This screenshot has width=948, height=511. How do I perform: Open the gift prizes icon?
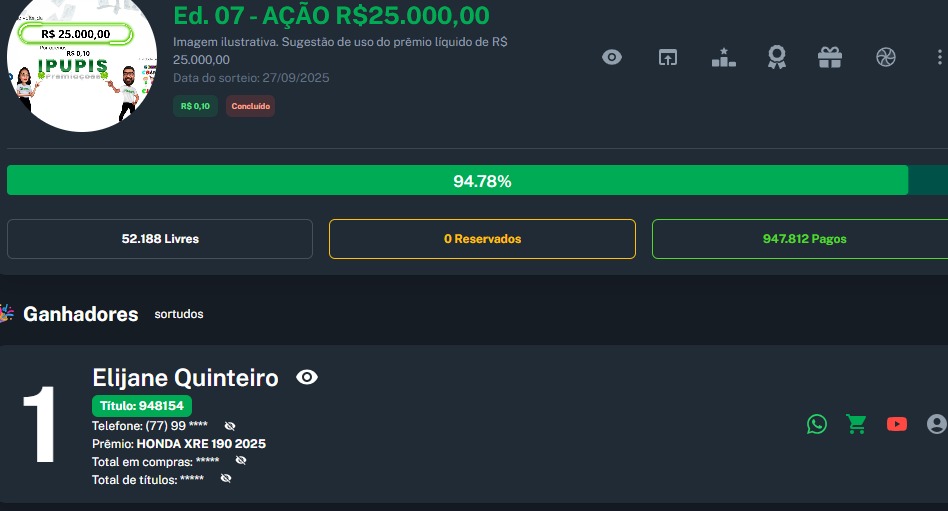(830, 57)
